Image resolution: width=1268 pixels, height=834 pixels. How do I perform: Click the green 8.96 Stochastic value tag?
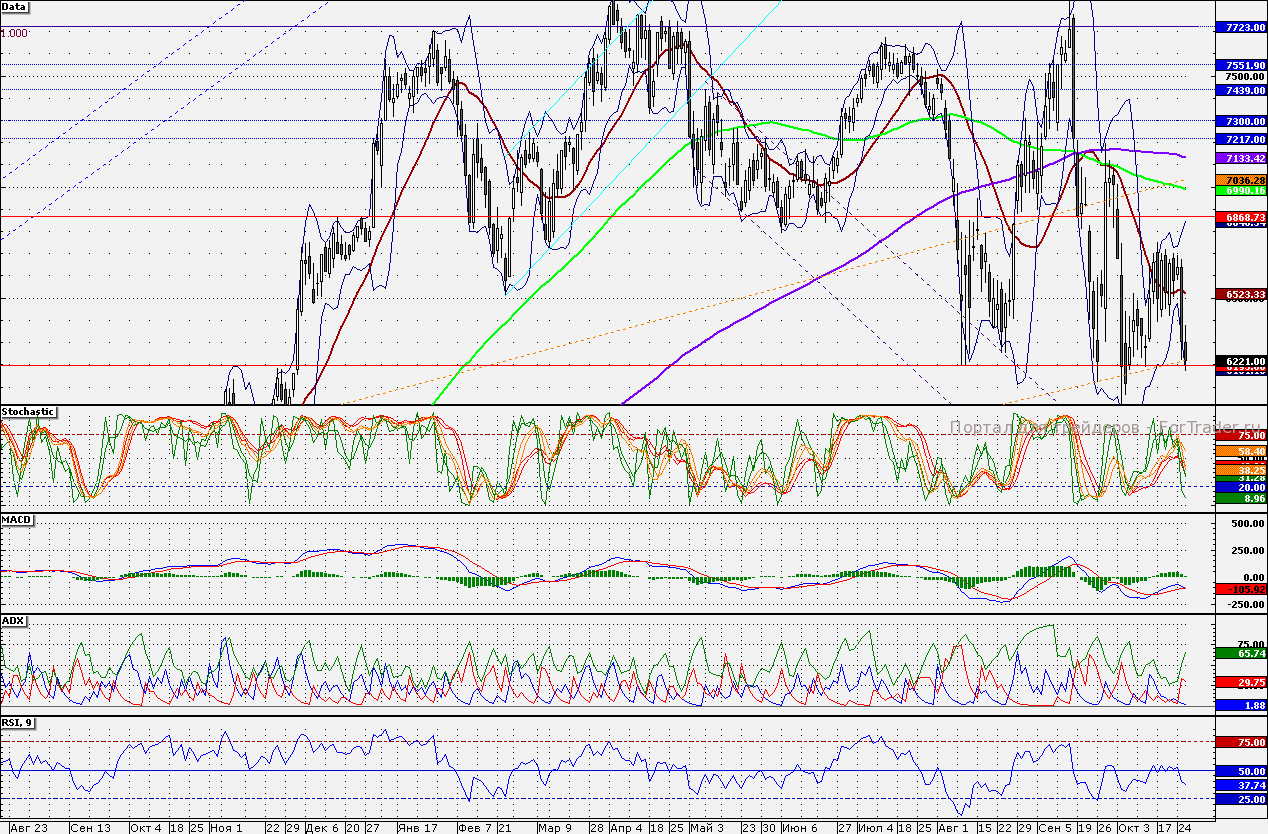pos(1240,497)
